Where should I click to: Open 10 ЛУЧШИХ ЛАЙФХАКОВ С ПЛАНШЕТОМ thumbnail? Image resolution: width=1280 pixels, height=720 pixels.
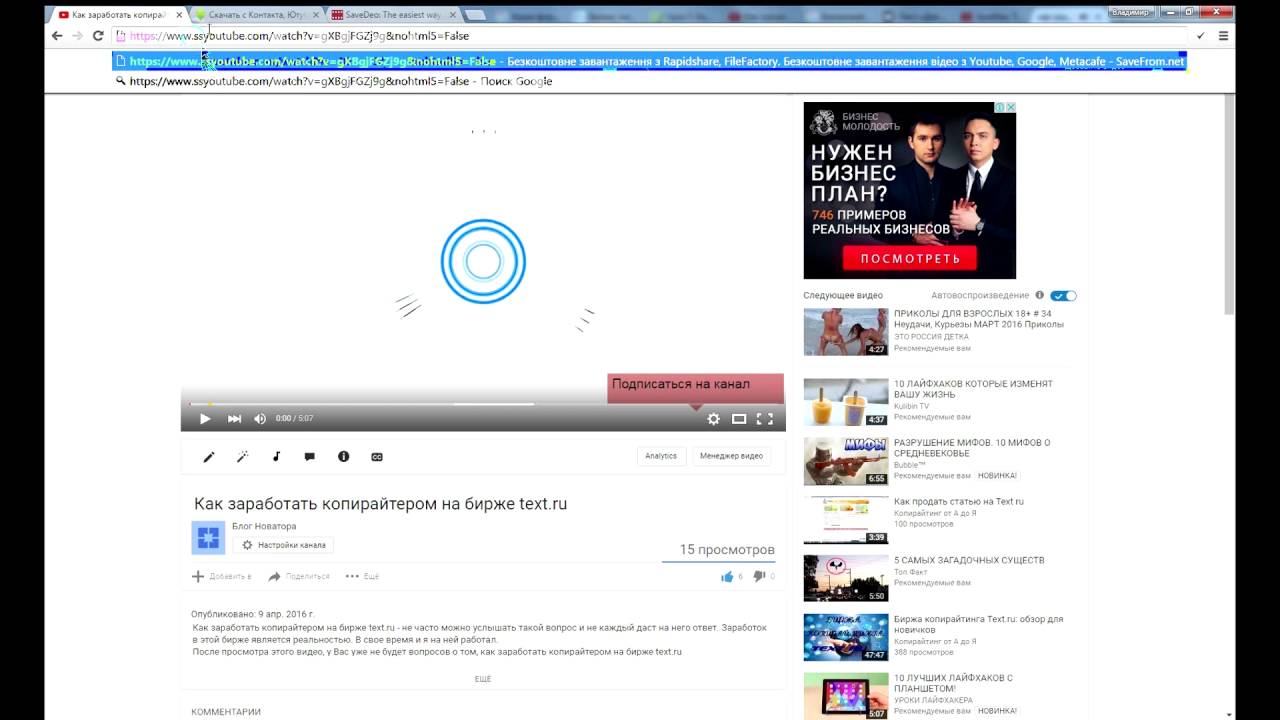846,696
